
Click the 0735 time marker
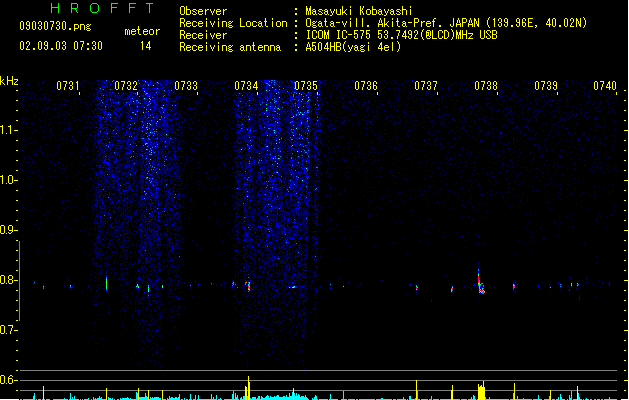coord(306,86)
